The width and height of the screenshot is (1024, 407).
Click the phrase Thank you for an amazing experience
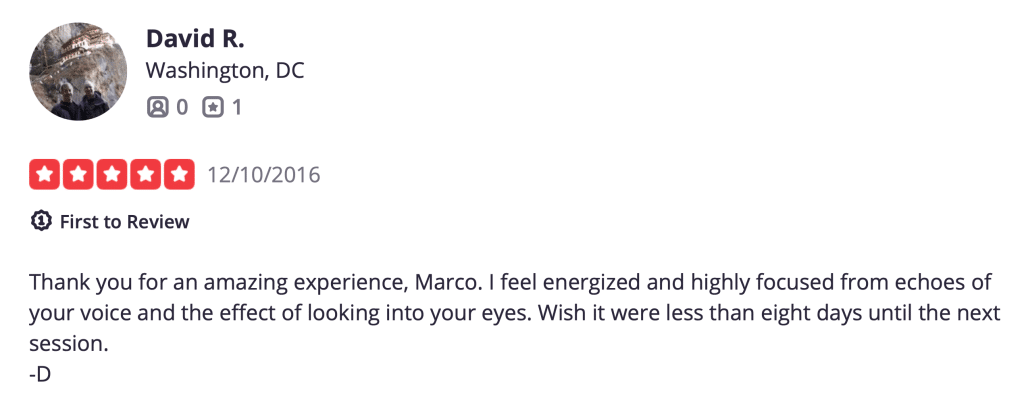point(217,284)
